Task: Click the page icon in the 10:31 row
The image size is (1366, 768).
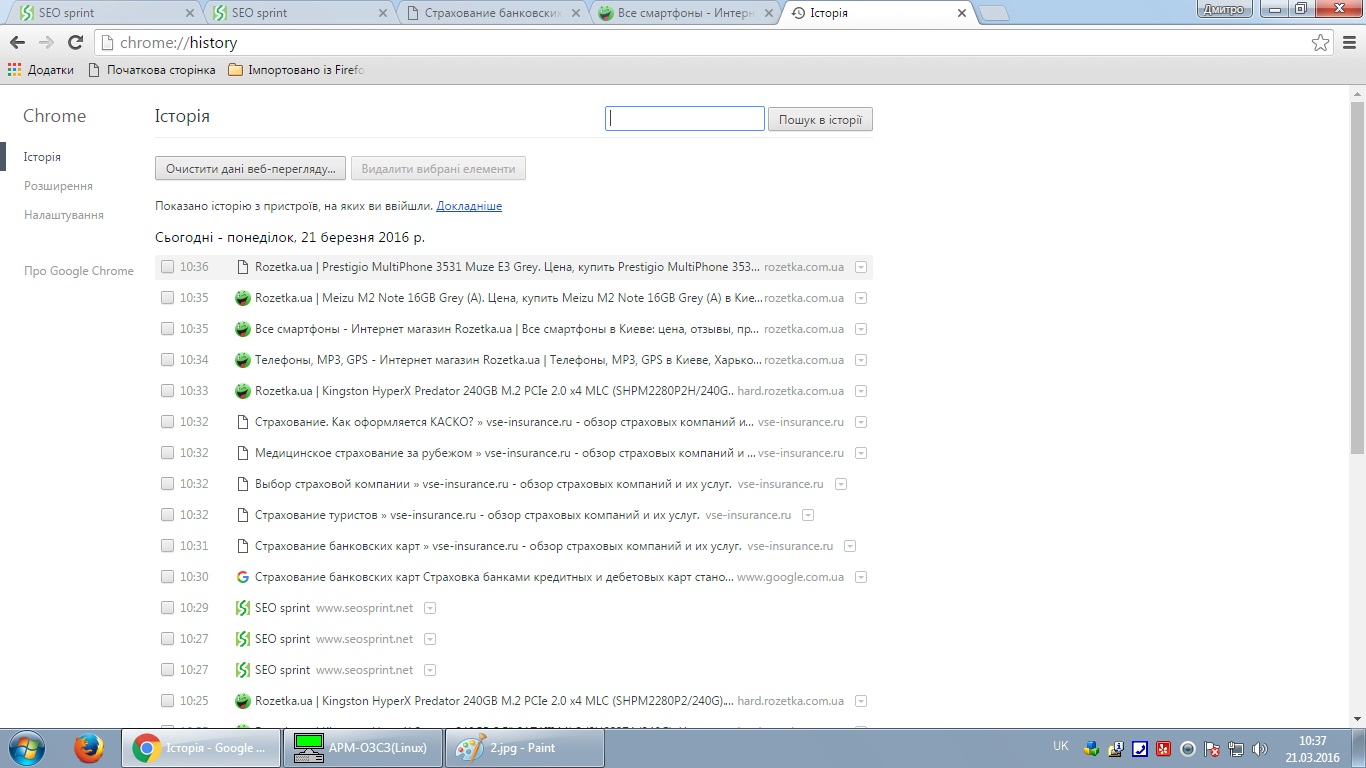Action: [x=242, y=546]
